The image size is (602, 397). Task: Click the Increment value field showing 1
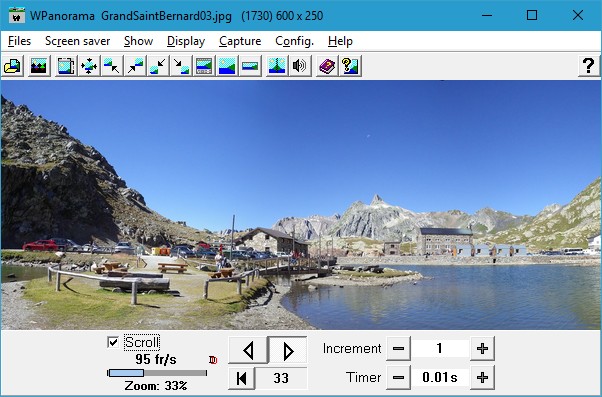(440, 349)
